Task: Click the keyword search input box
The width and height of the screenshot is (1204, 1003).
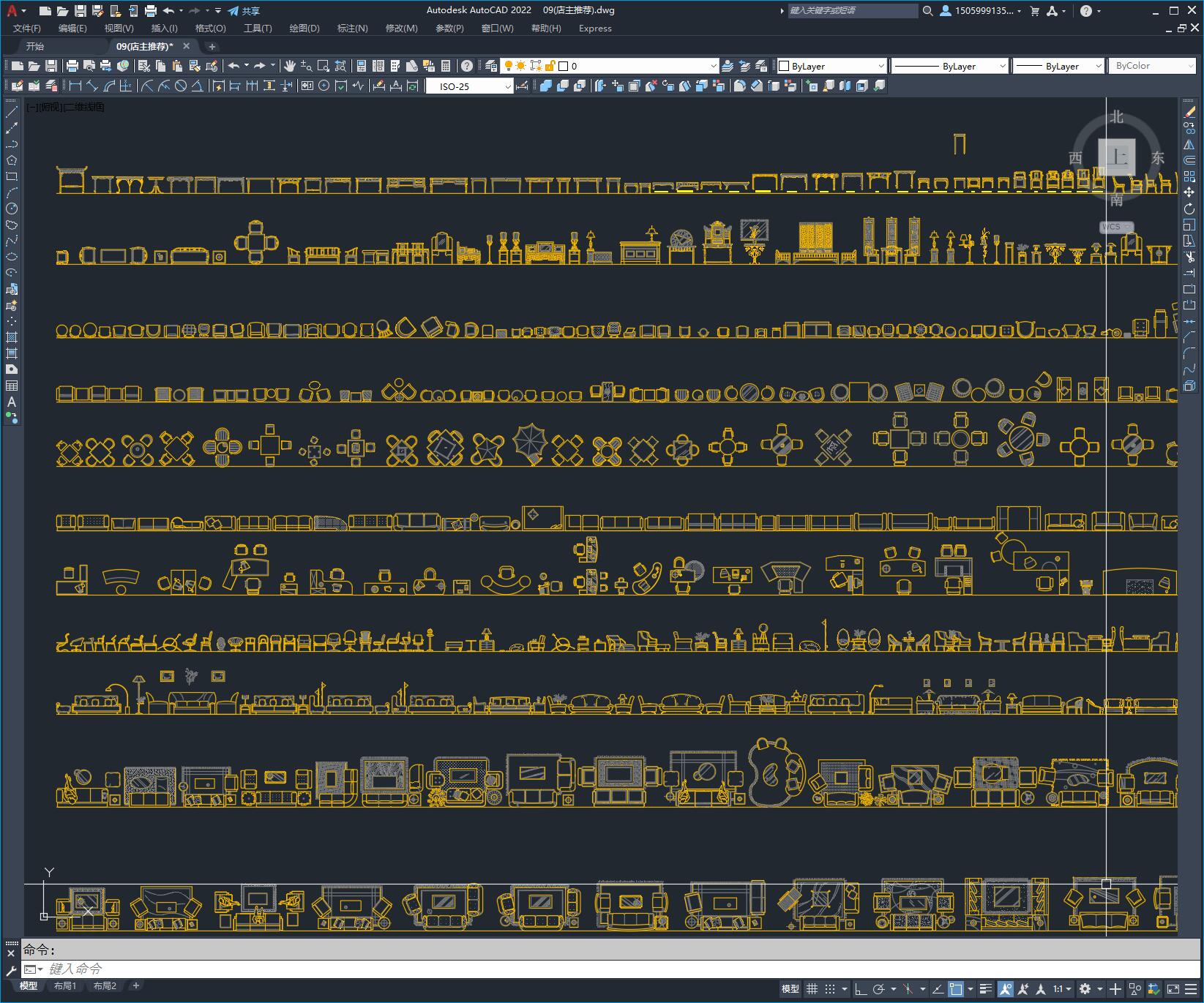Action: pos(852,11)
